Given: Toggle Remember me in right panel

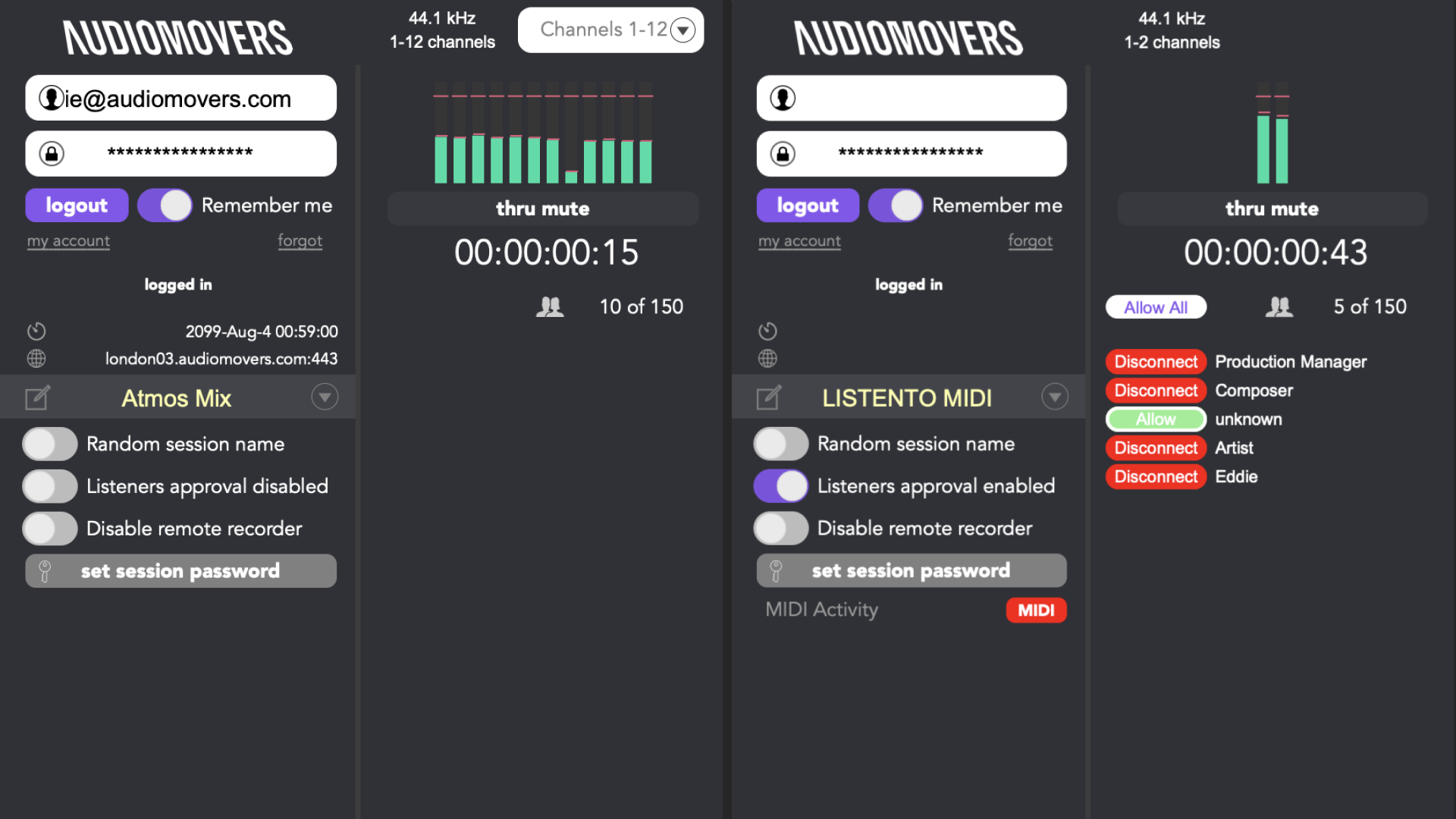Looking at the screenshot, I should tap(896, 206).
